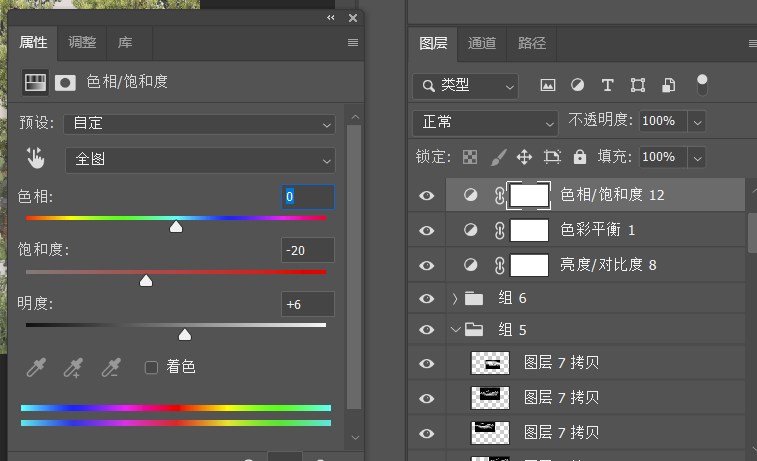Lock all padlock icon

(x=580, y=157)
